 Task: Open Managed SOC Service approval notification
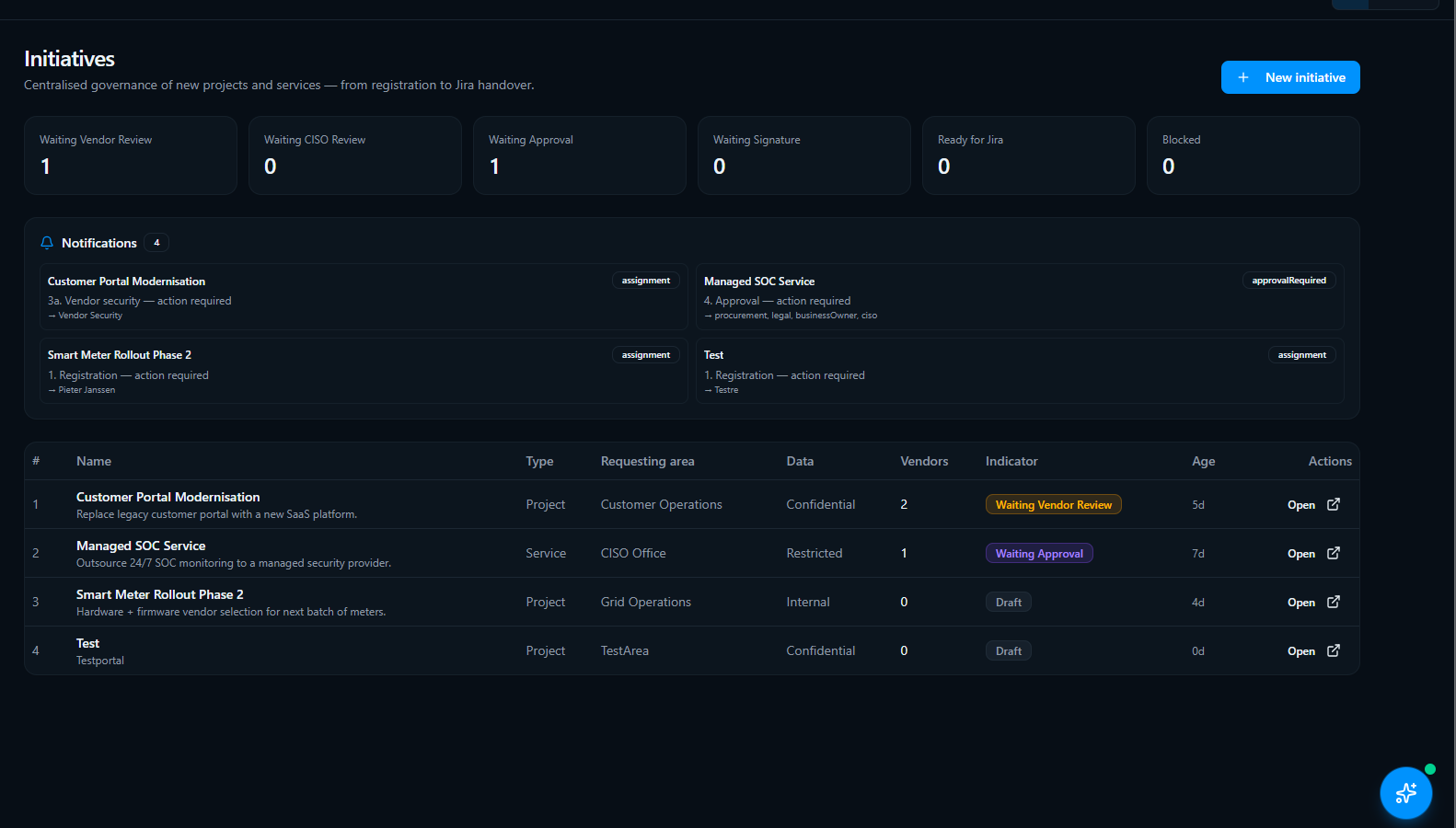pyautogui.click(x=1020, y=297)
